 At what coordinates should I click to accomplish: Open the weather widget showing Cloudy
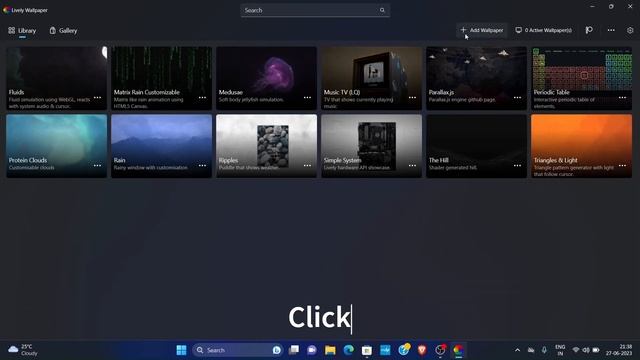23,350
